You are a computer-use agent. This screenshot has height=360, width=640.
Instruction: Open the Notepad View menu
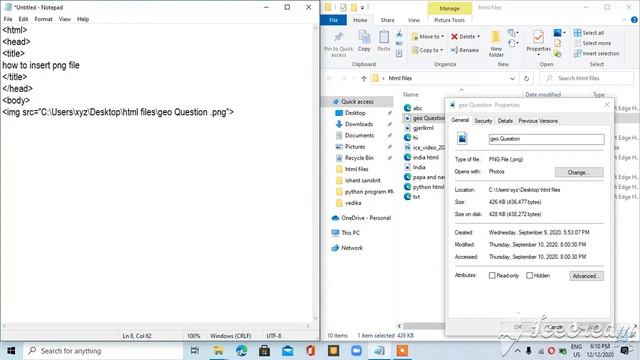click(x=64, y=19)
